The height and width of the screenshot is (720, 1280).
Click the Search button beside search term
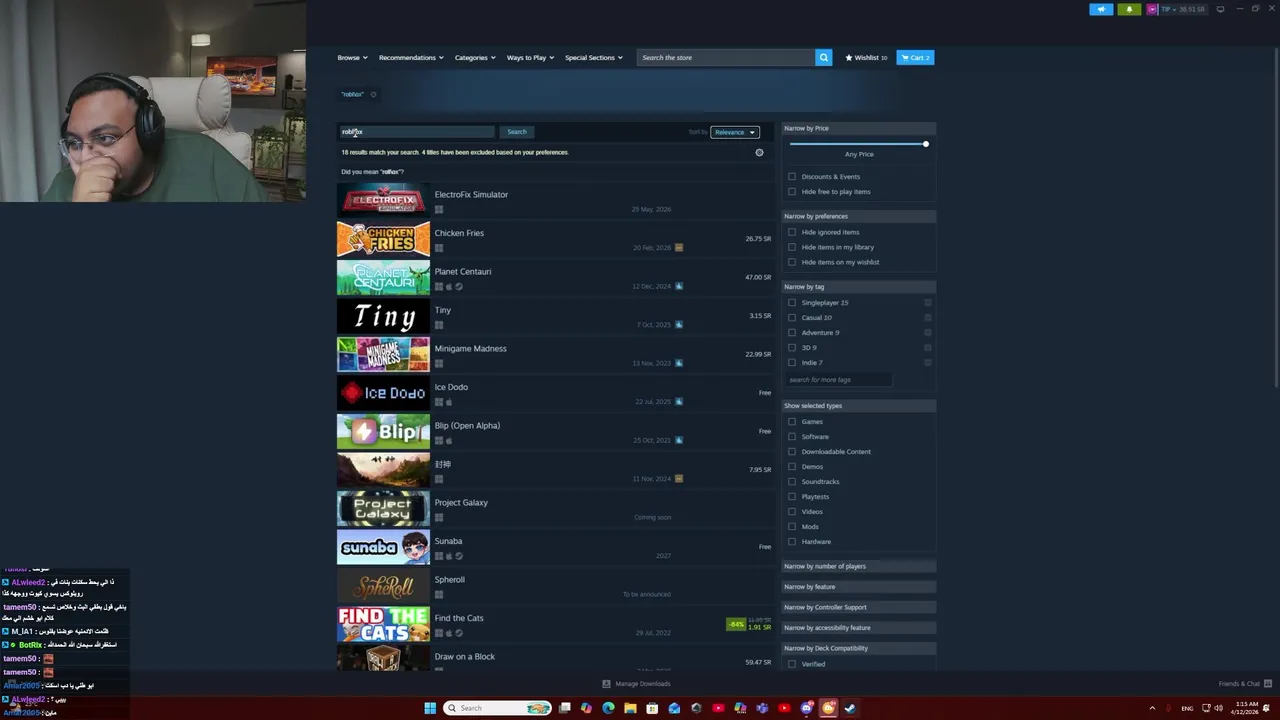[517, 132]
